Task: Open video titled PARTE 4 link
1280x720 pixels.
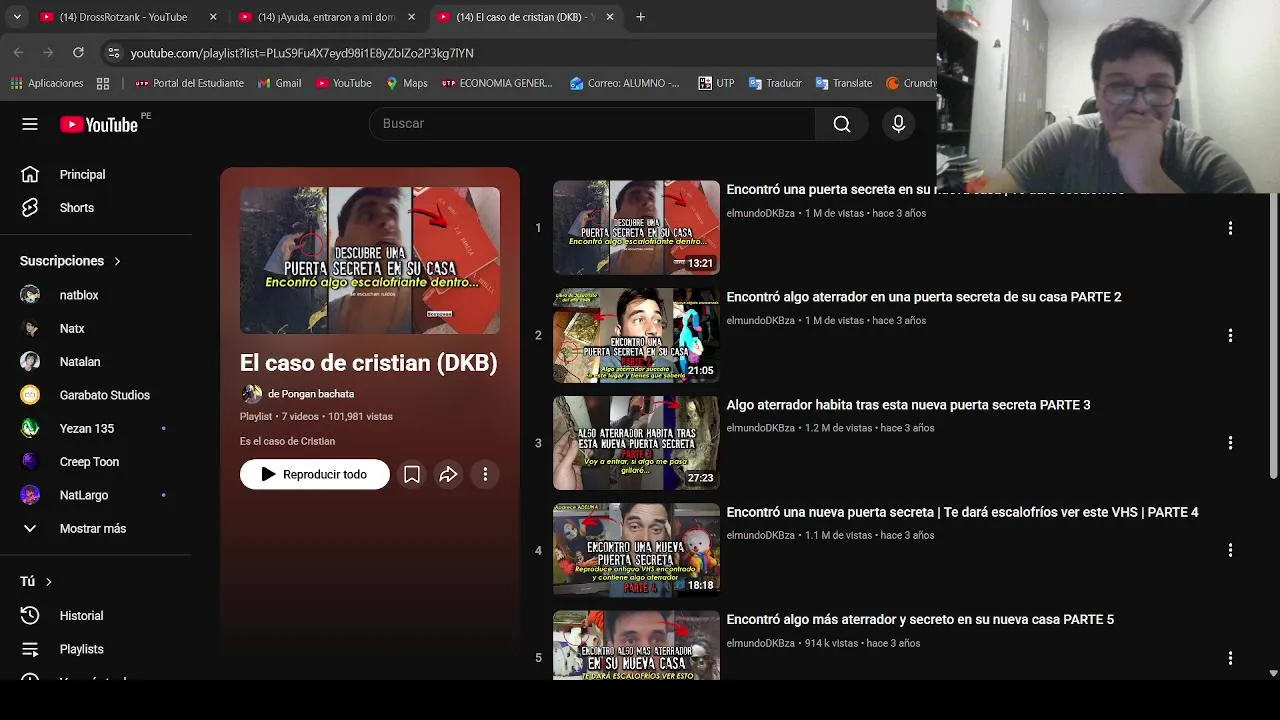Action: click(962, 512)
